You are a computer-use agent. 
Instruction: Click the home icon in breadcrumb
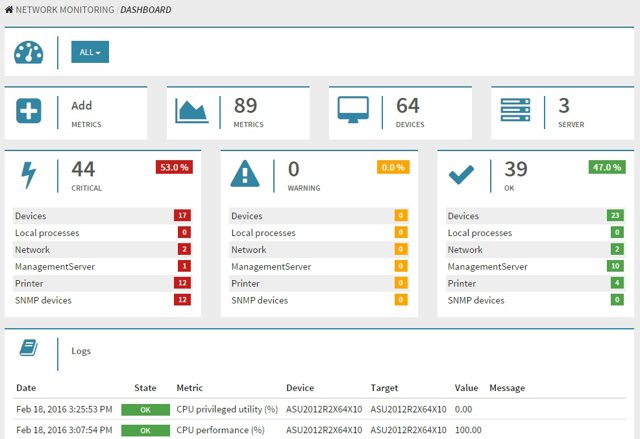(9, 10)
